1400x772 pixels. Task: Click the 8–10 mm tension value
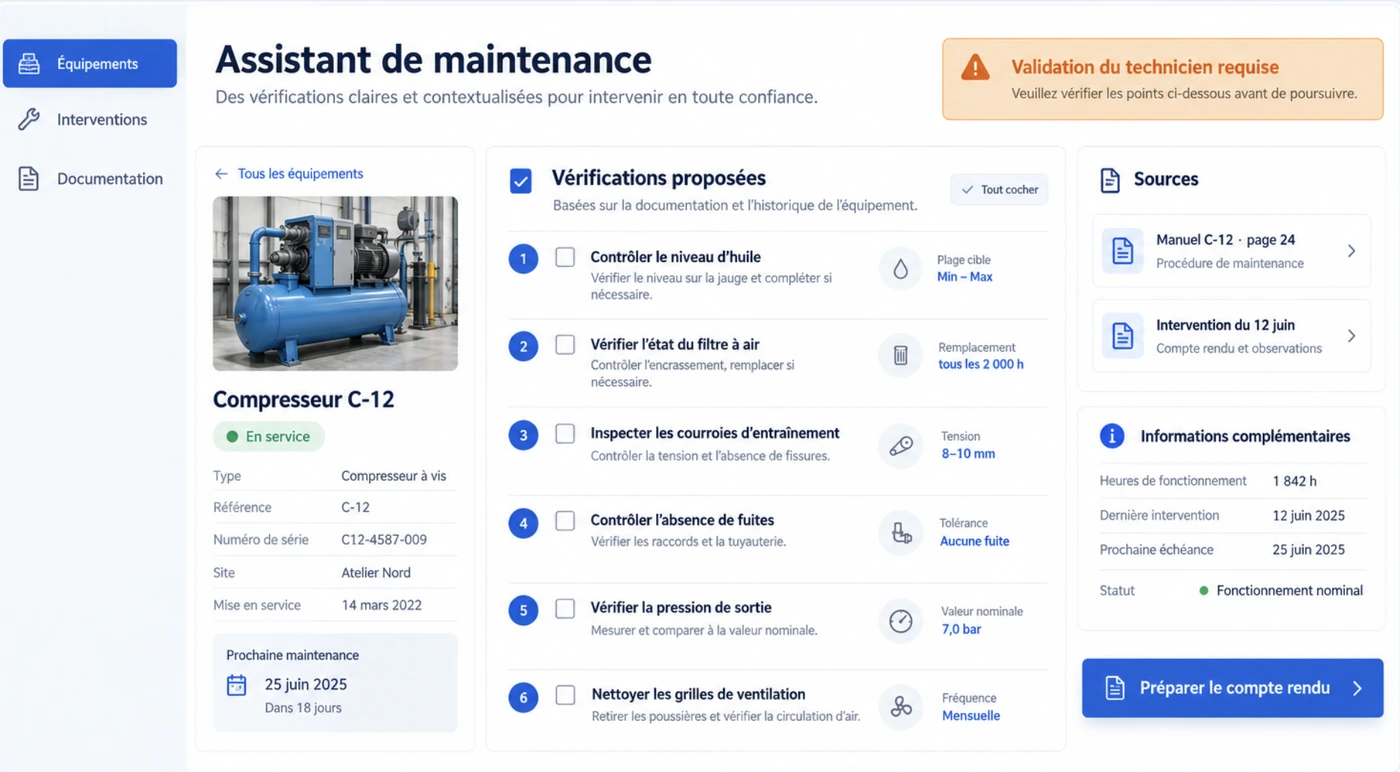[x=968, y=454]
